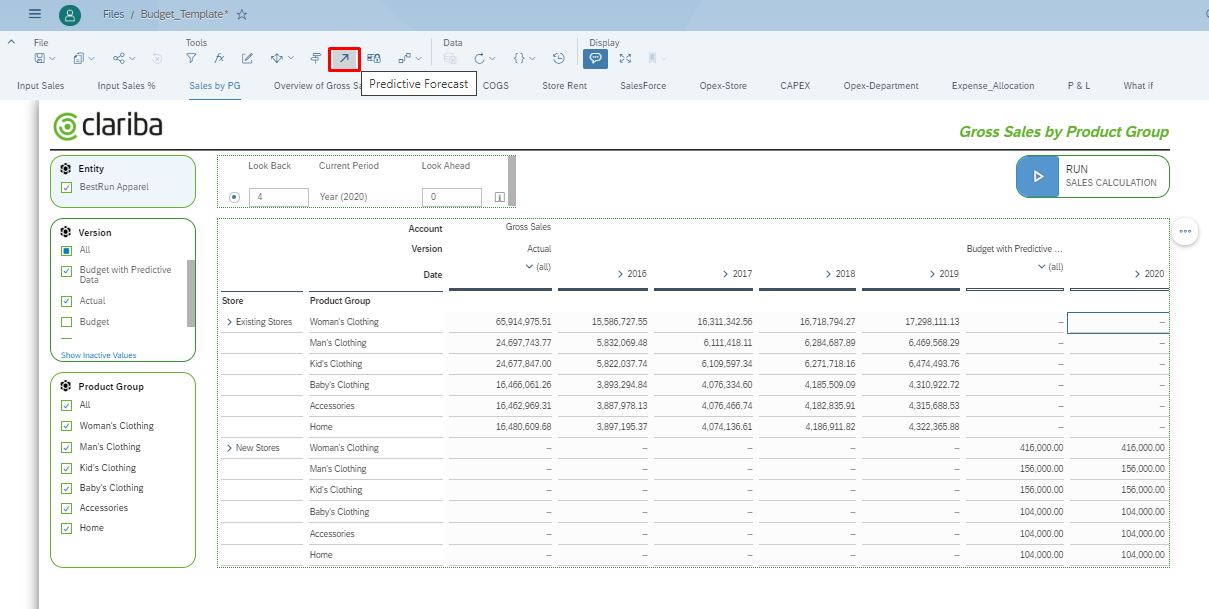Click the Predictive Forecast arrow icon
The height and width of the screenshot is (609, 1209).
(x=344, y=59)
